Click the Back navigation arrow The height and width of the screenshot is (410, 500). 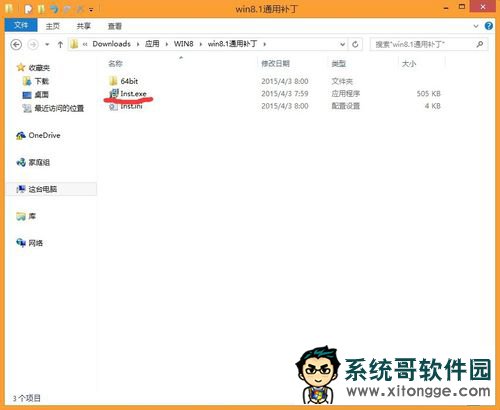(x=16, y=44)
